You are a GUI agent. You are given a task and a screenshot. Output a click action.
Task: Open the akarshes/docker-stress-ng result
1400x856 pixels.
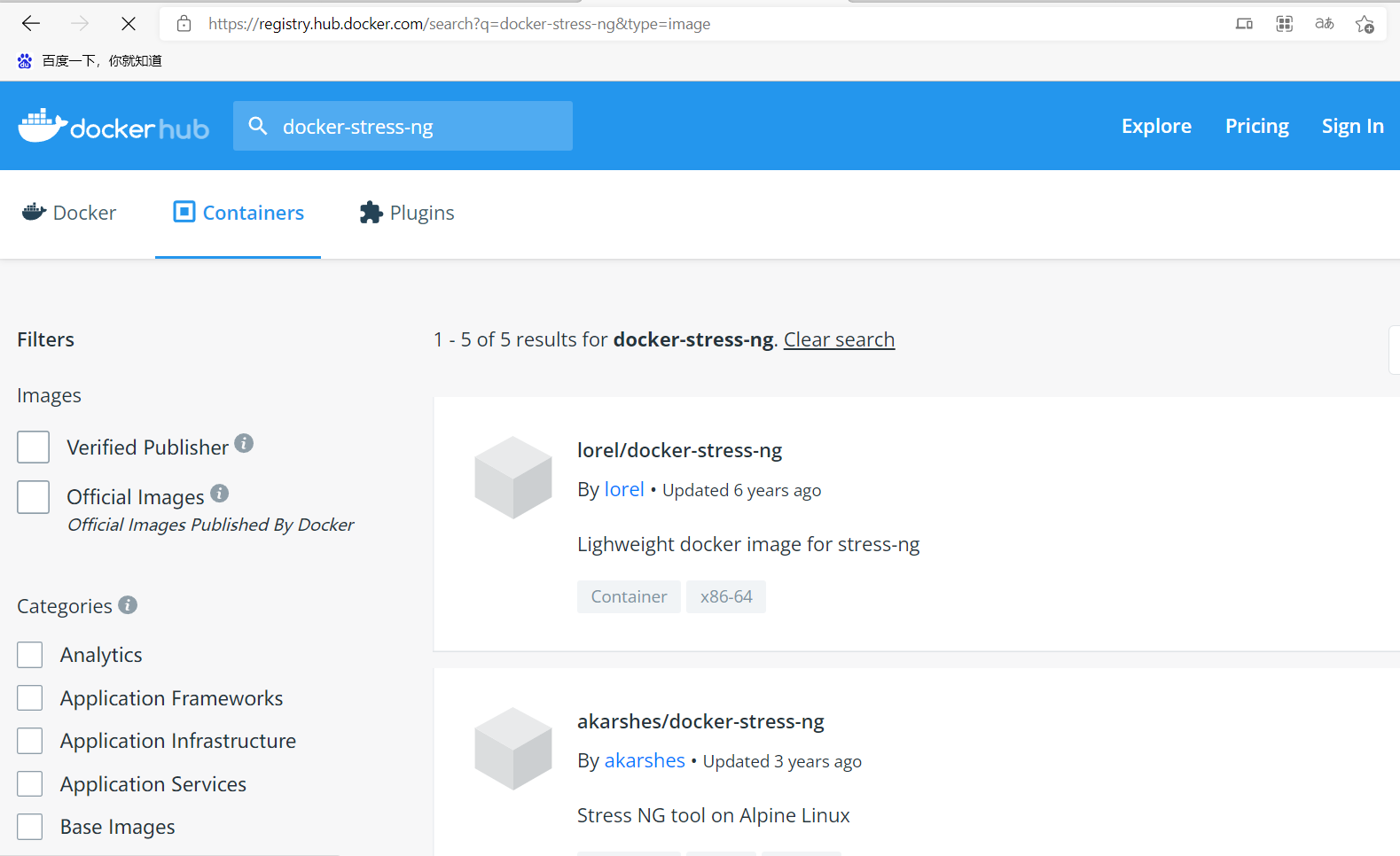[x=700, y=721]
